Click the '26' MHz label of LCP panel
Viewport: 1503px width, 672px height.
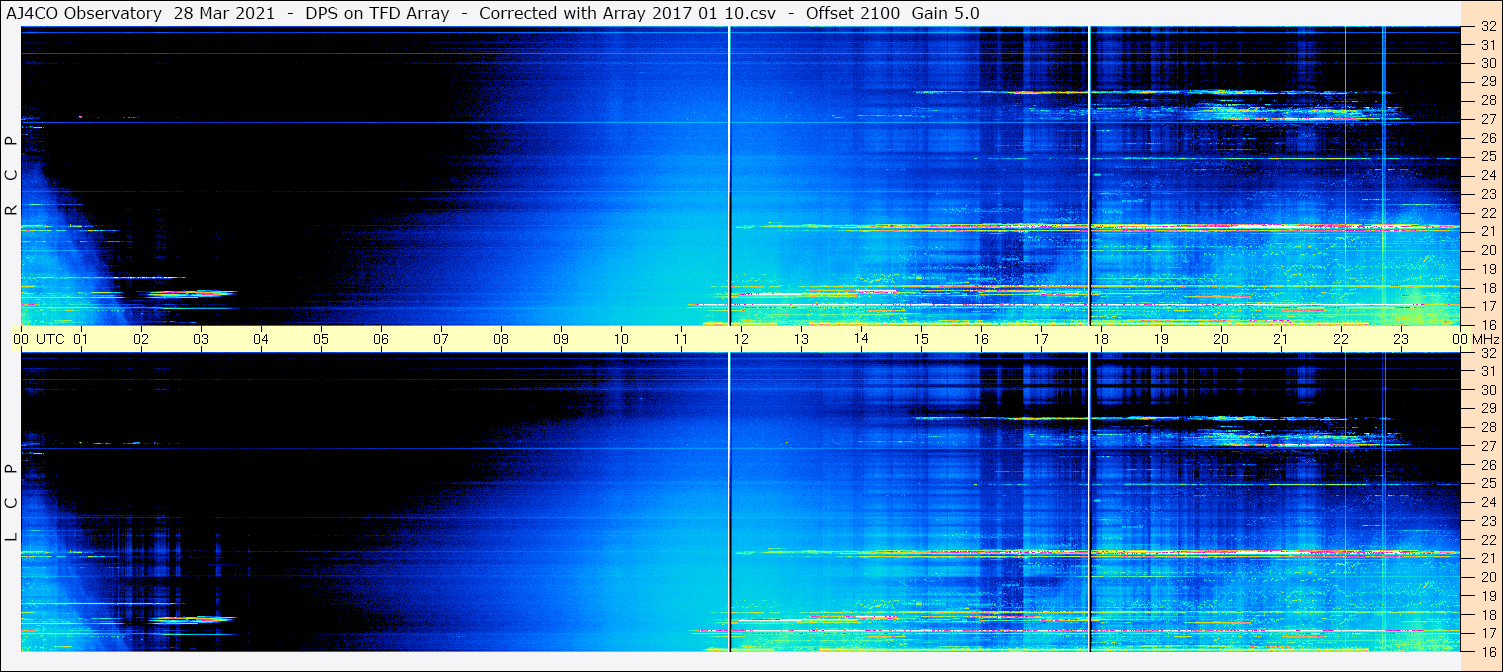click(x=1487, y=465)
